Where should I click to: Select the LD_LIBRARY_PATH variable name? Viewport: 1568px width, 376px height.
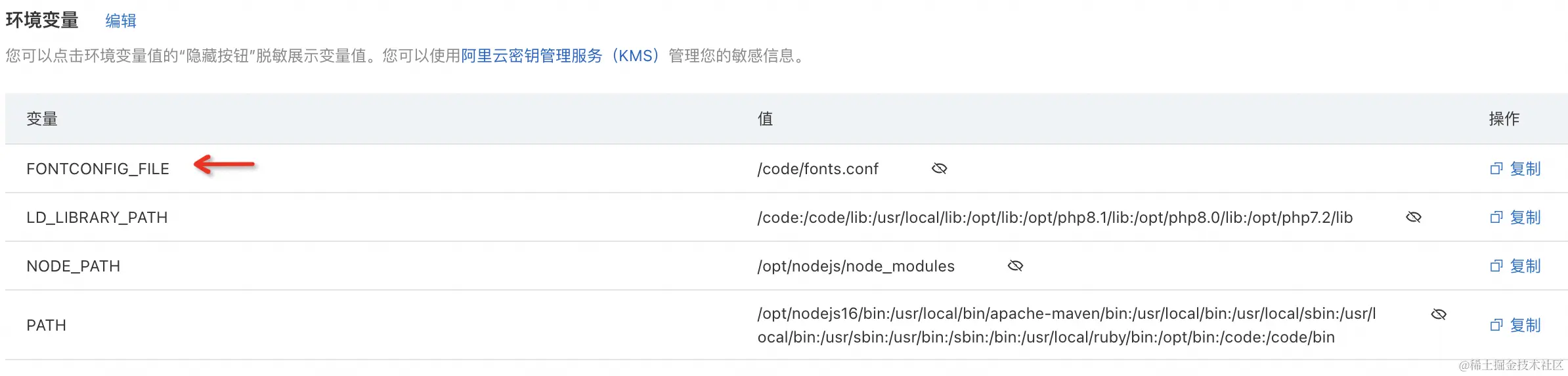(97, 218)
